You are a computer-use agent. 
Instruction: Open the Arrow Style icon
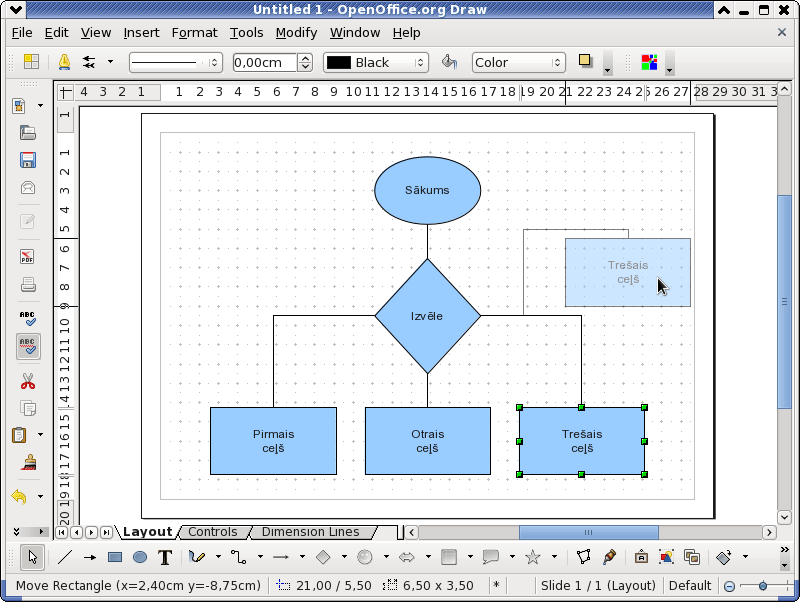[x=89, y=62]
